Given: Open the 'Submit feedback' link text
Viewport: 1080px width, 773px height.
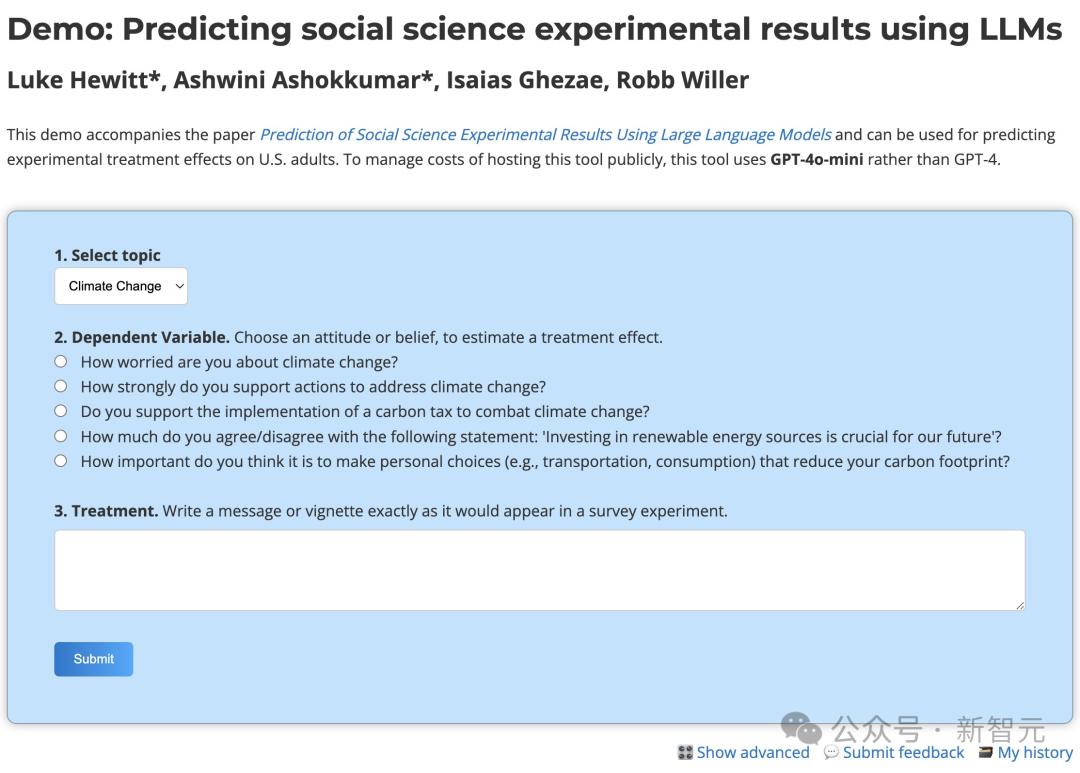Looking at the screenshot, I should pos(903,752).
